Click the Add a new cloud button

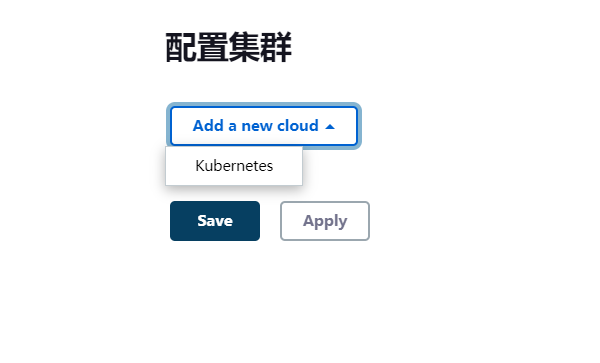coord(264,126)
